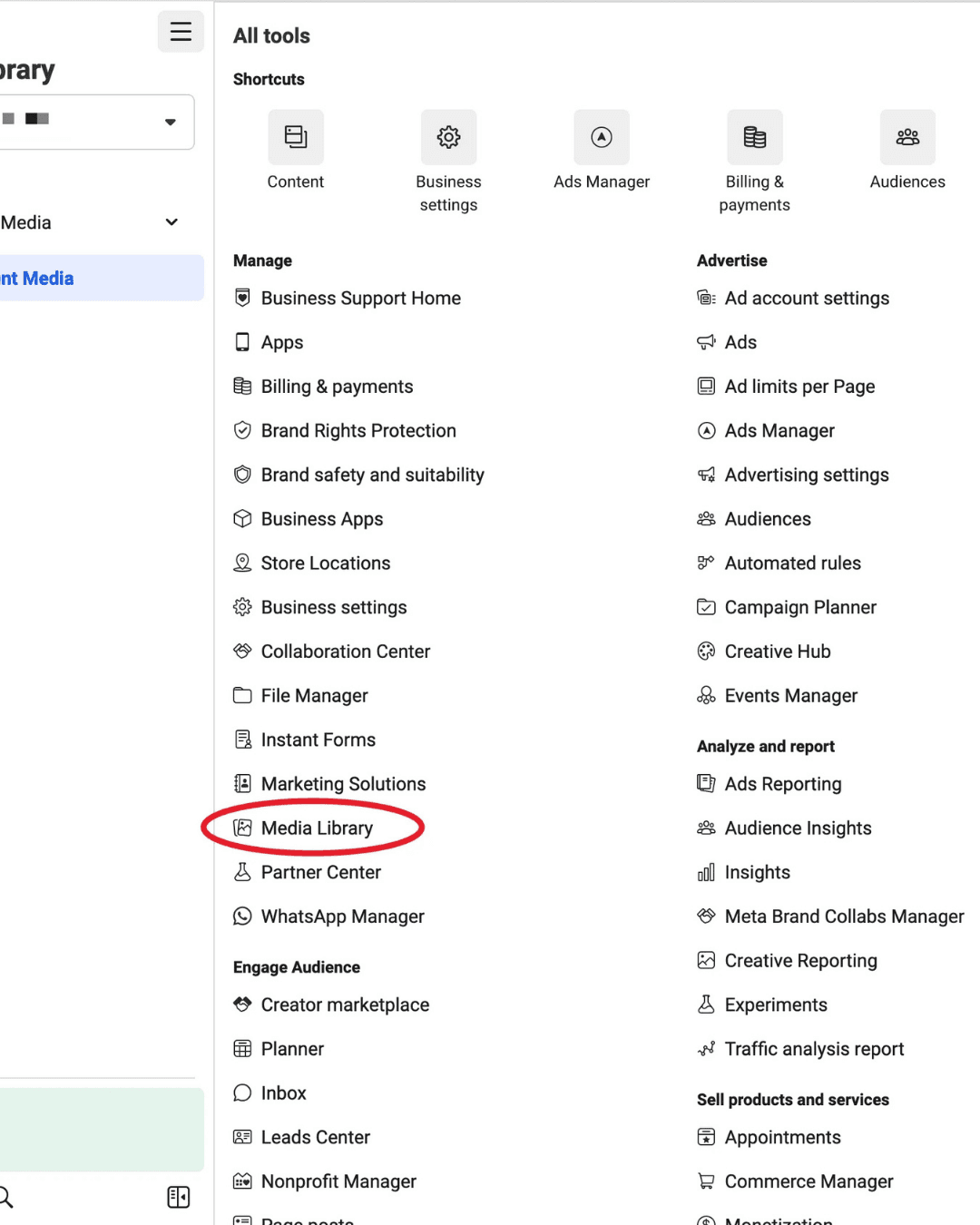Click the Planner calendar grid icon
This screenshot has height=1225, width=980.
tap(242, 1048)
